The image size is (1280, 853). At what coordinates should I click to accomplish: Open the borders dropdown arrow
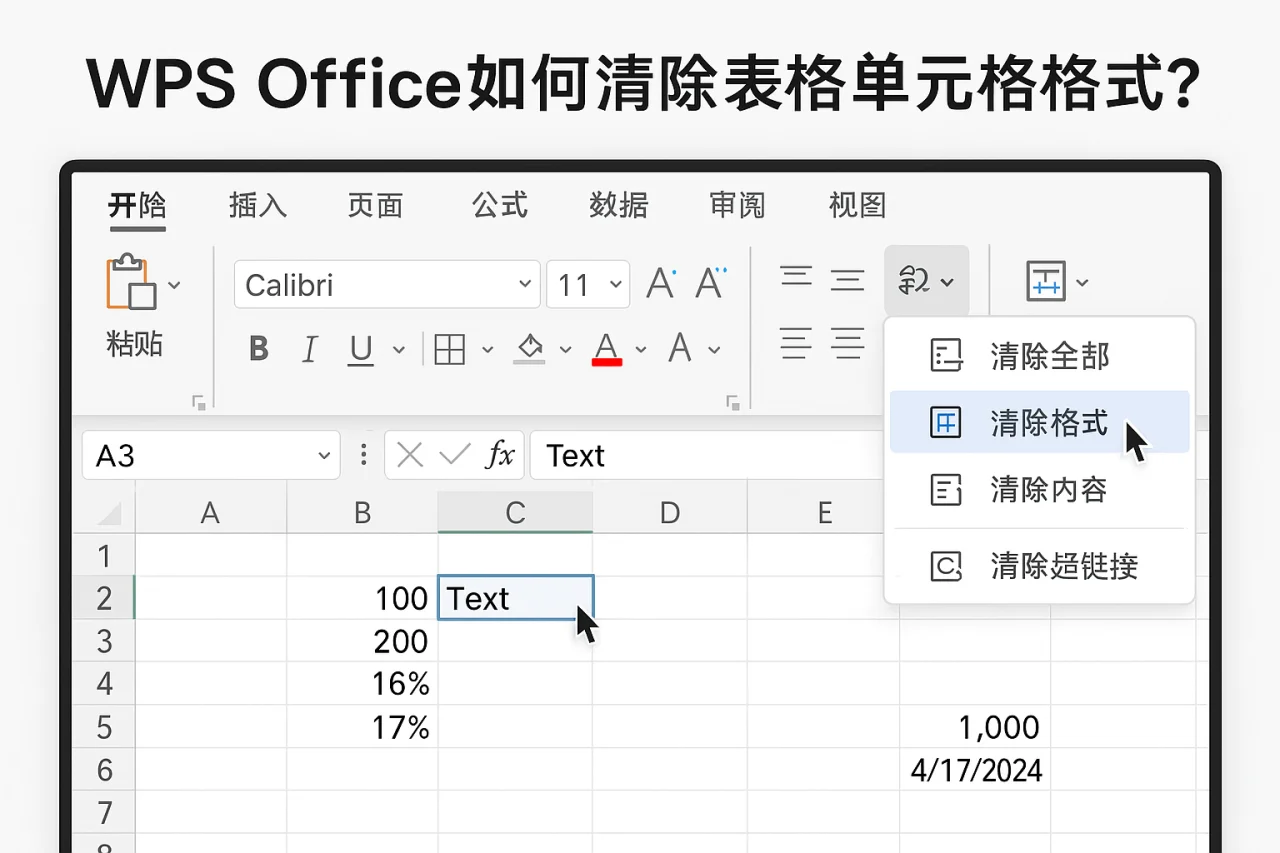point(487,350)
